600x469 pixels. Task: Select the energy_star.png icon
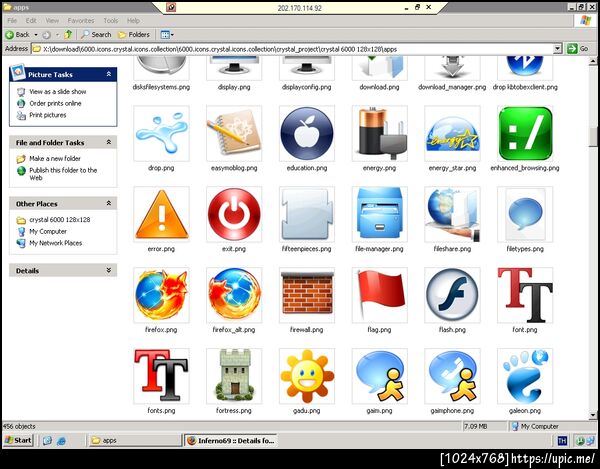(x=452, y=134)
